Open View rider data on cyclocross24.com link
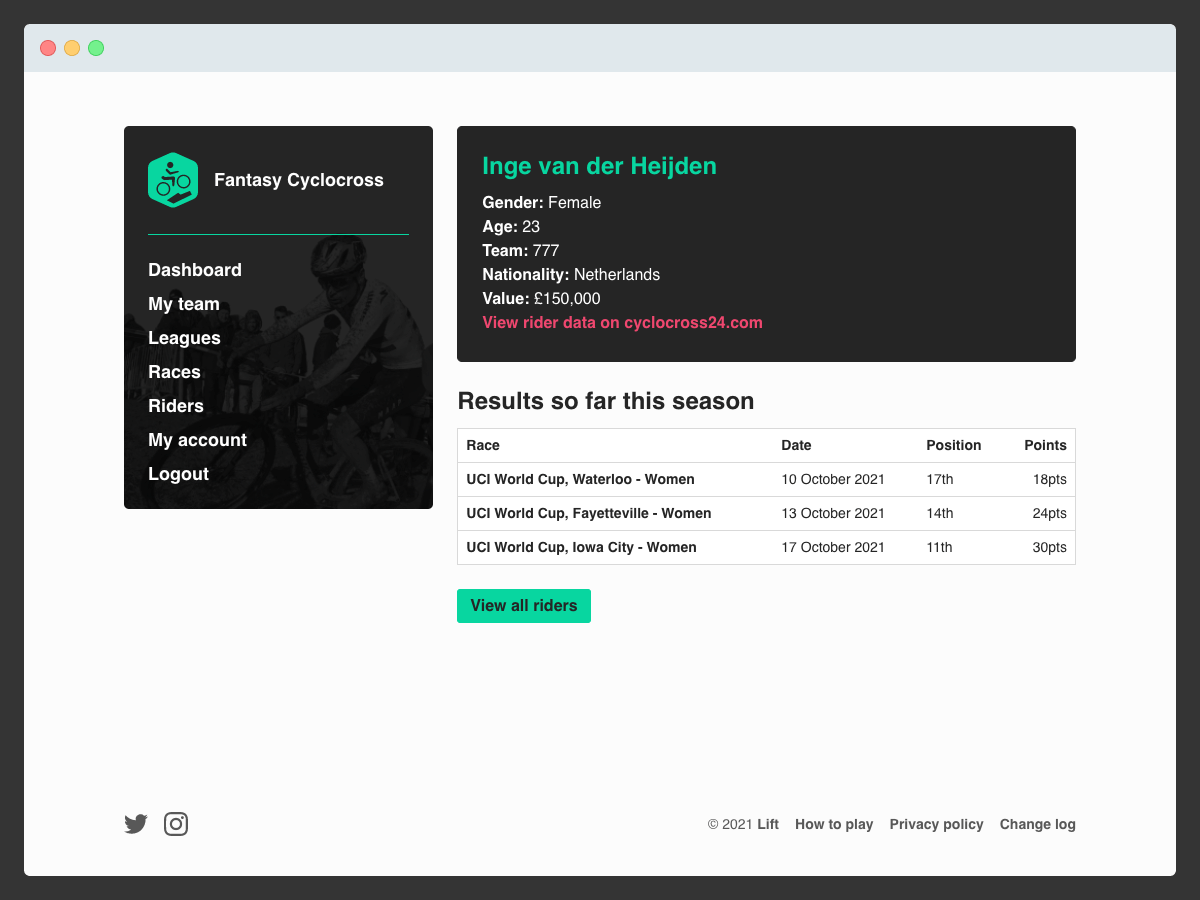Image resolution: width=1200 pixels, height=900 pixels. (622, 323)
